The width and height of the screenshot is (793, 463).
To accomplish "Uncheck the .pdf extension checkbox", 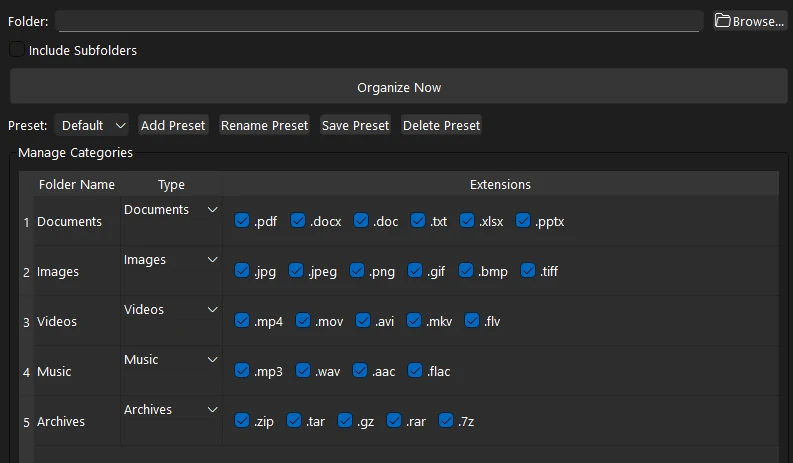I will 242,221.
